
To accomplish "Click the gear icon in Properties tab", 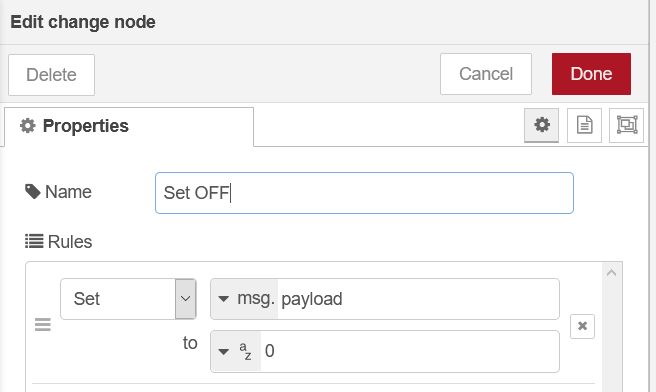I will point(28,126).
